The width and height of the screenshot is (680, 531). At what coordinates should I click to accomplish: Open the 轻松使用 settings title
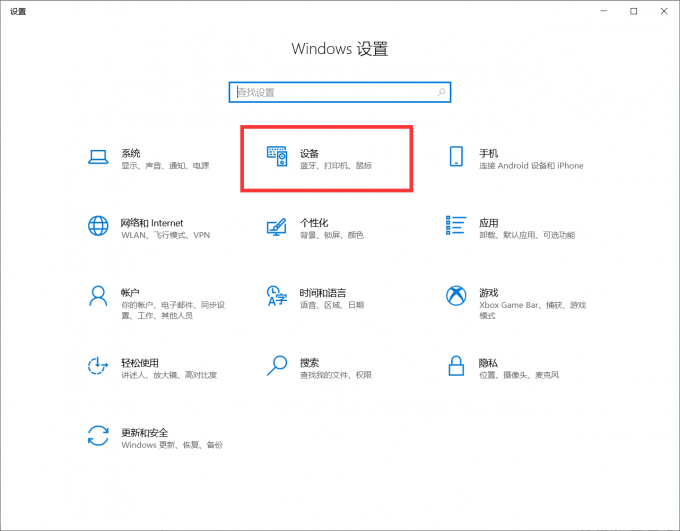click(140, 363)
